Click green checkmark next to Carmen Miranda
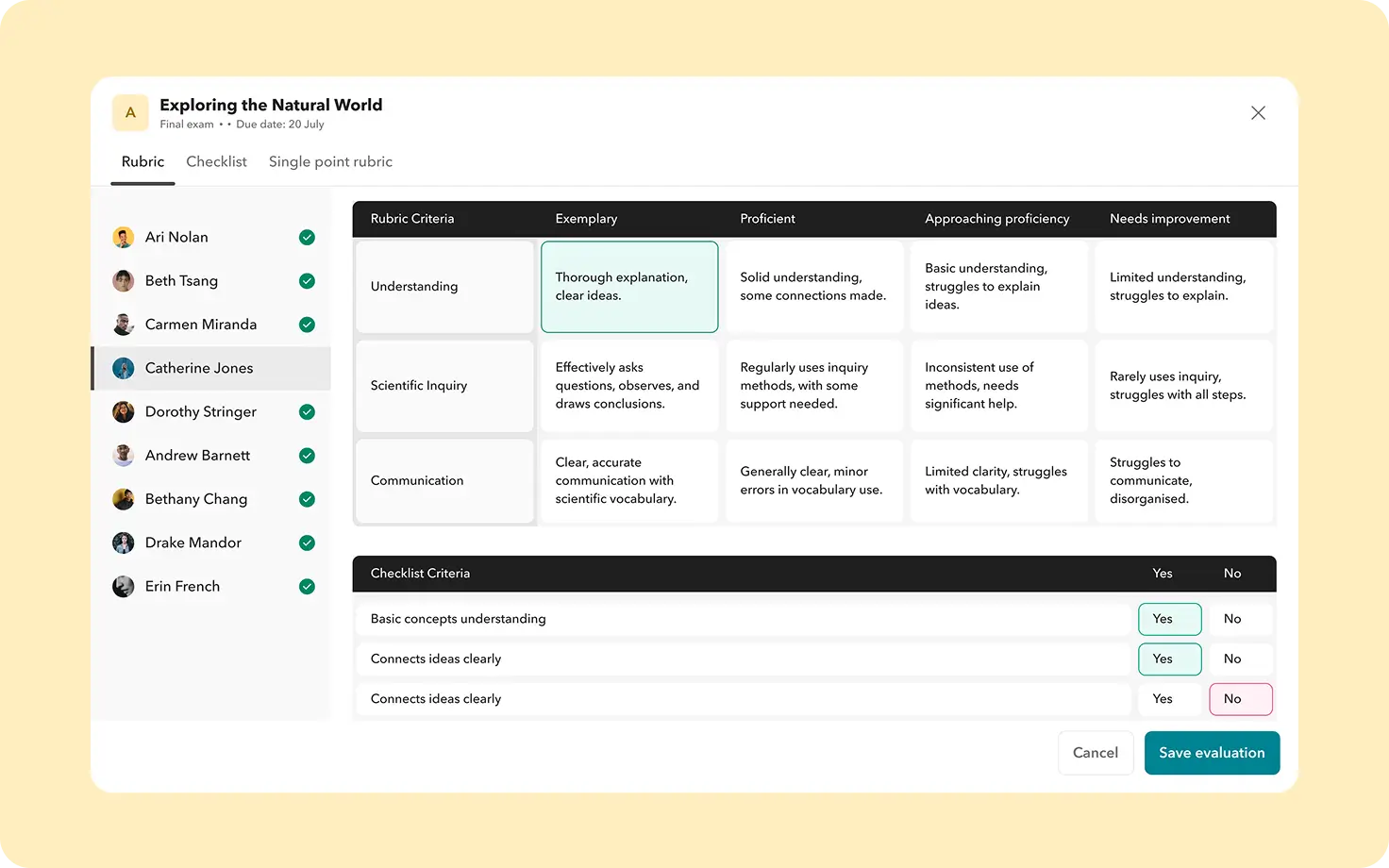The image size is (1389, 868). [x=307, y=325]
